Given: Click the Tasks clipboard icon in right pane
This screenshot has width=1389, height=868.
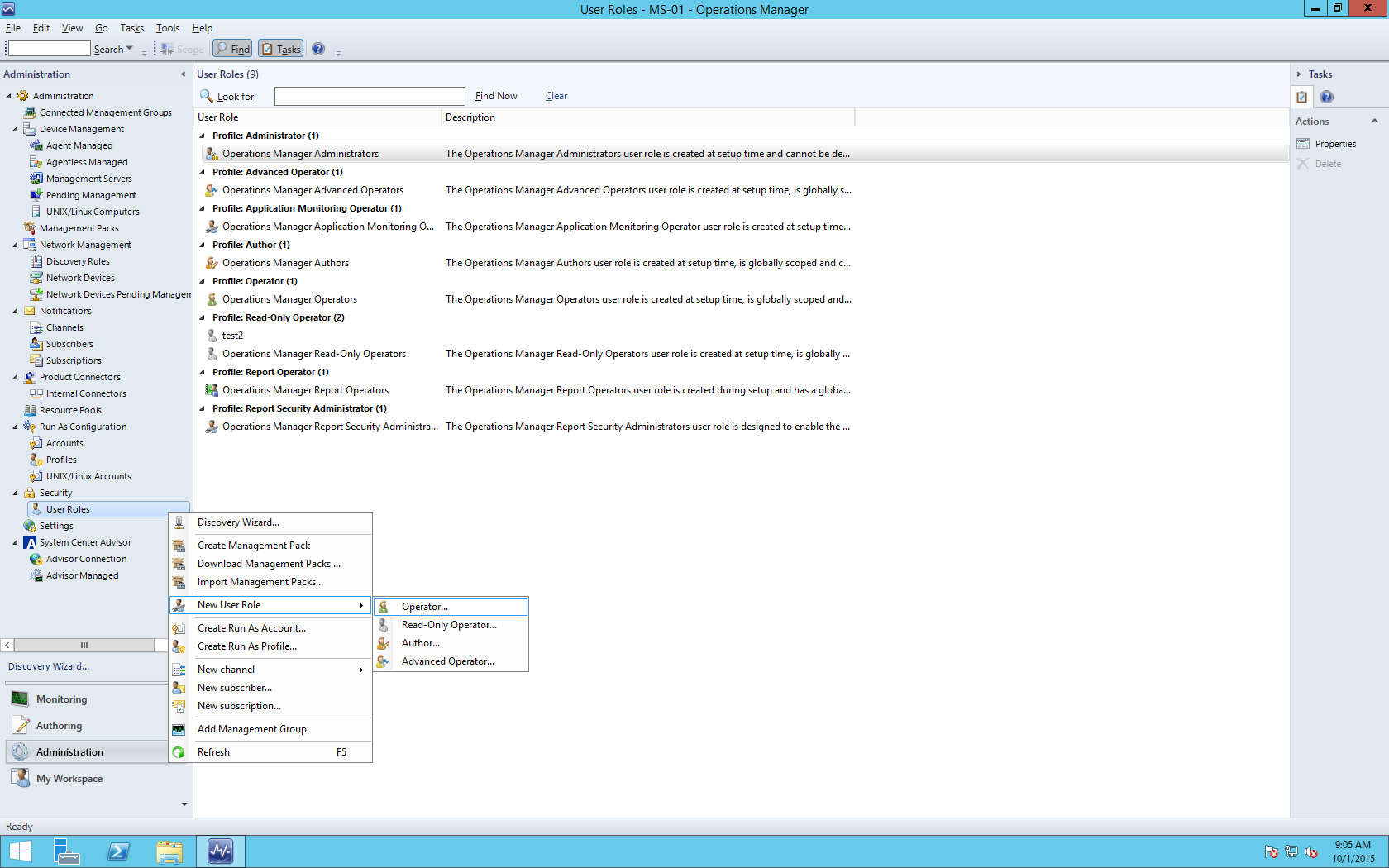Looking at the screenshot, I should click(x=1301, y=97).
